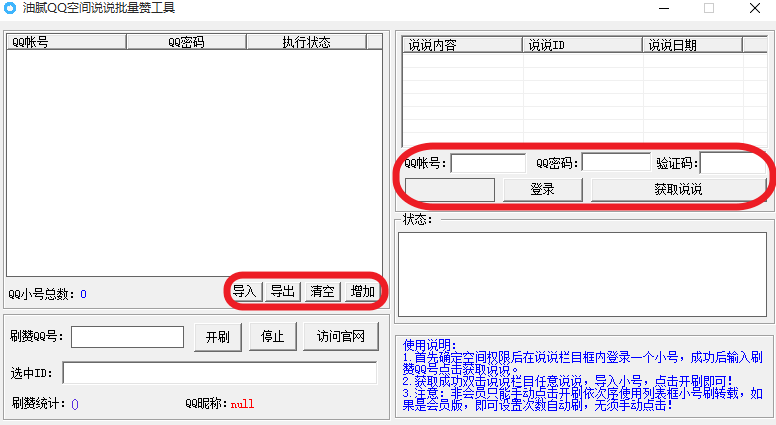The height and width of the screenshot is (425, 776).
Task: Click the 说说ID column header
Action: pos(582,45)
